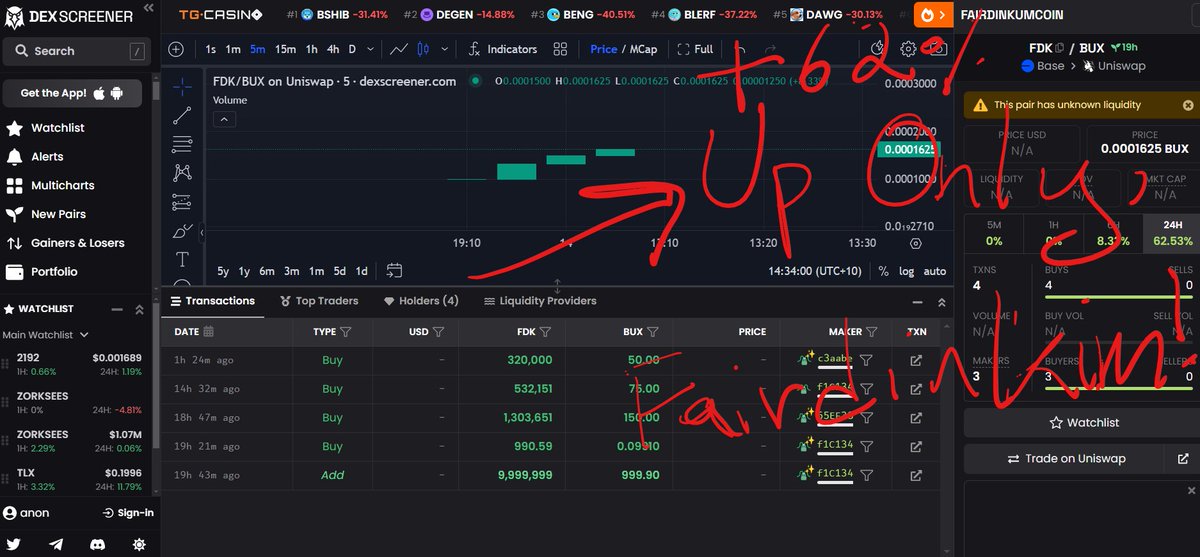Select the 1h timeframe
The height and width of the screenshot is (557, 1200).
point(311,49)
